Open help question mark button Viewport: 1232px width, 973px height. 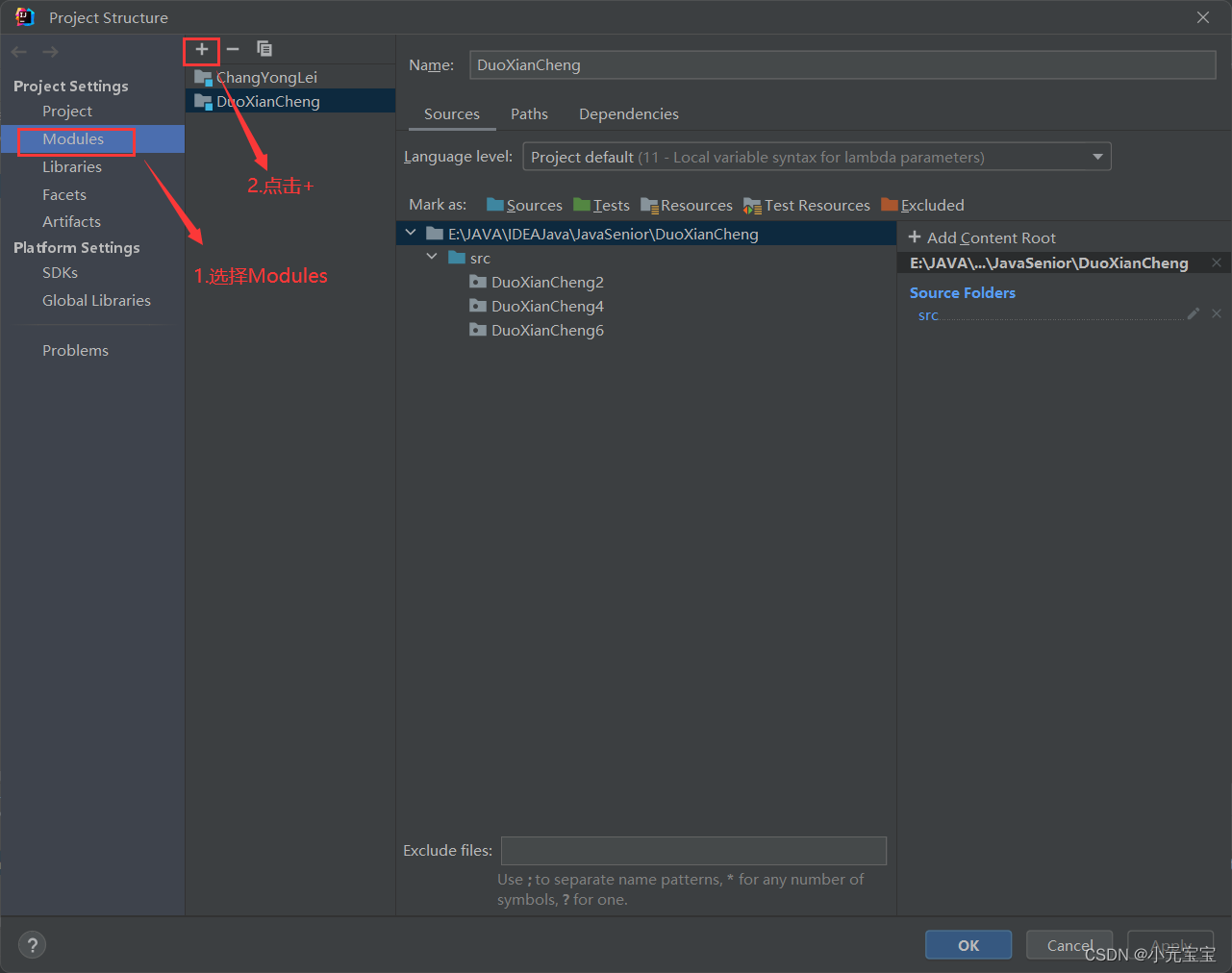point(32,945)
